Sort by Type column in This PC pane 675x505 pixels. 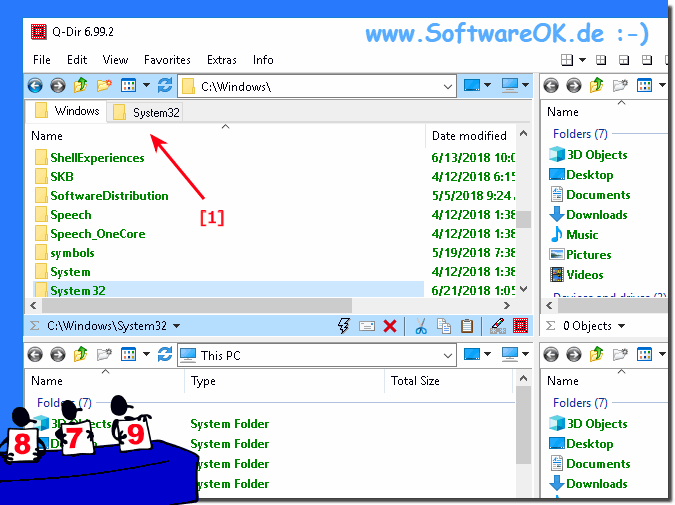[203, 381]
